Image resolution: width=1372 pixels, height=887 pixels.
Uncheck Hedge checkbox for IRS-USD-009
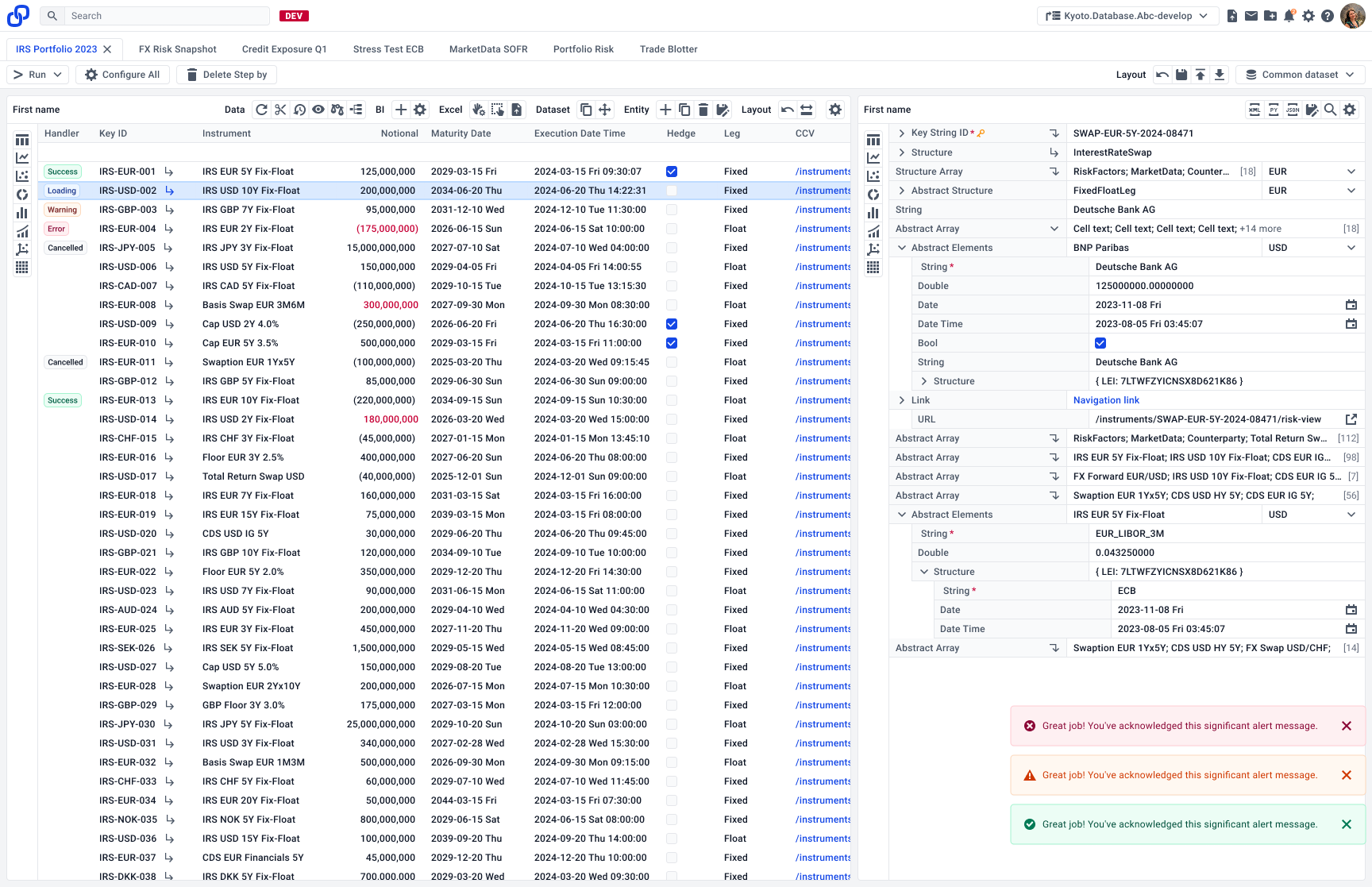[x=672, y=324]
